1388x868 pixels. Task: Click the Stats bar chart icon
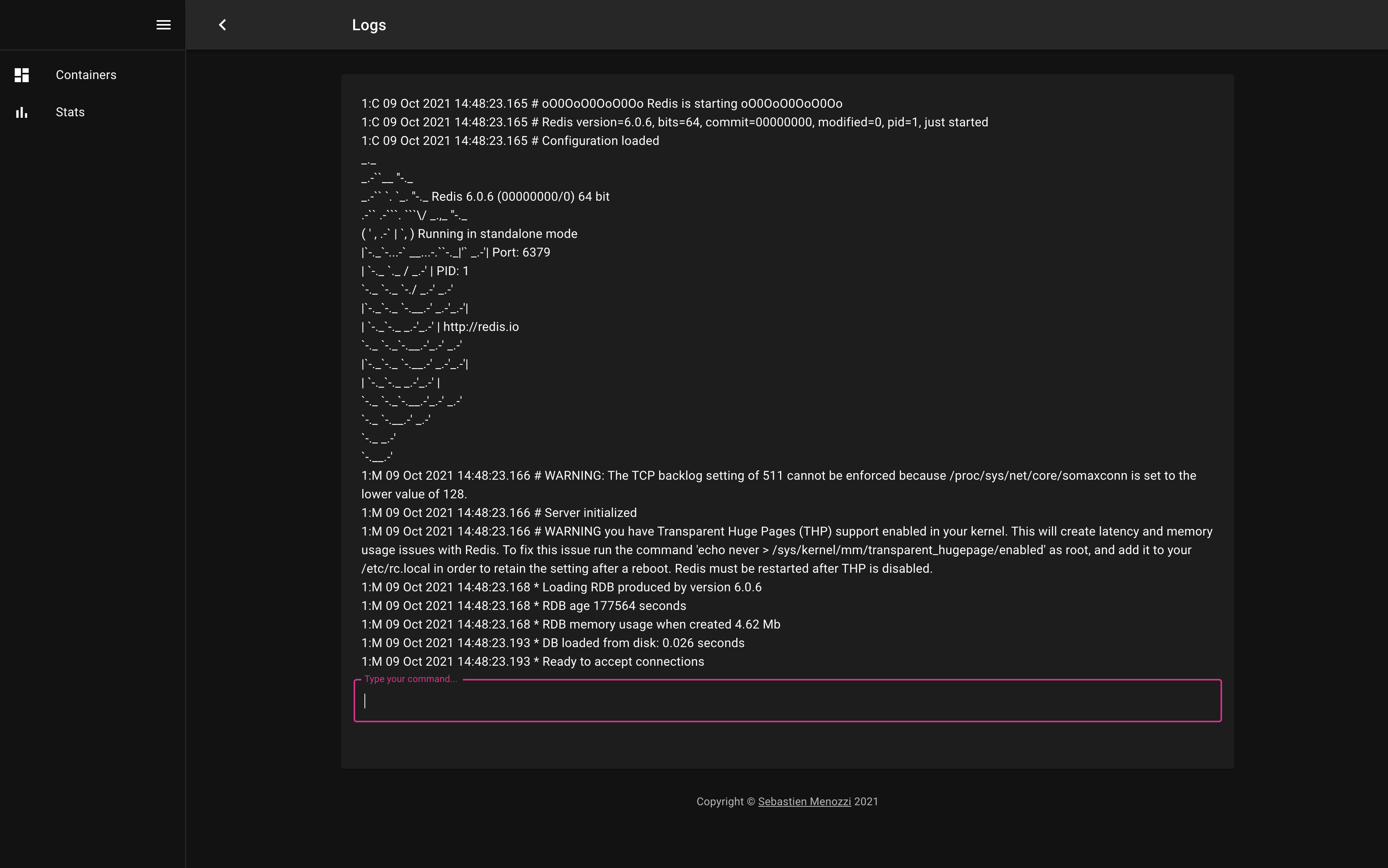point(22,112)
